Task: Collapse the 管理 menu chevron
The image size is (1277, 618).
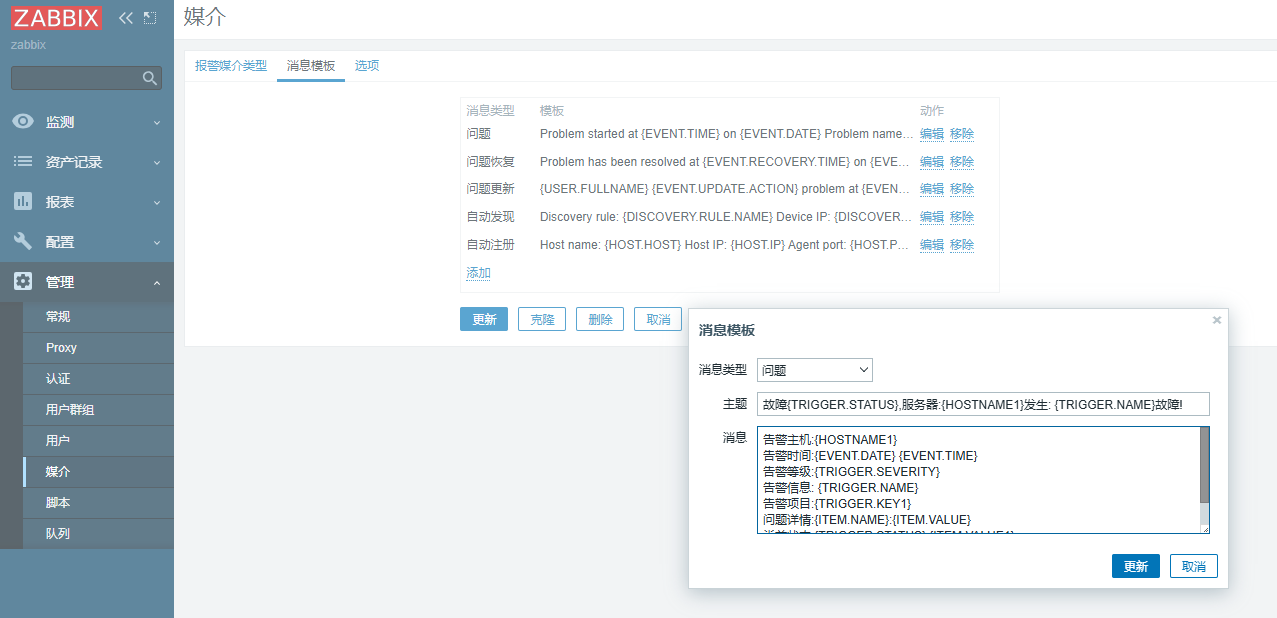Action: 157,283
